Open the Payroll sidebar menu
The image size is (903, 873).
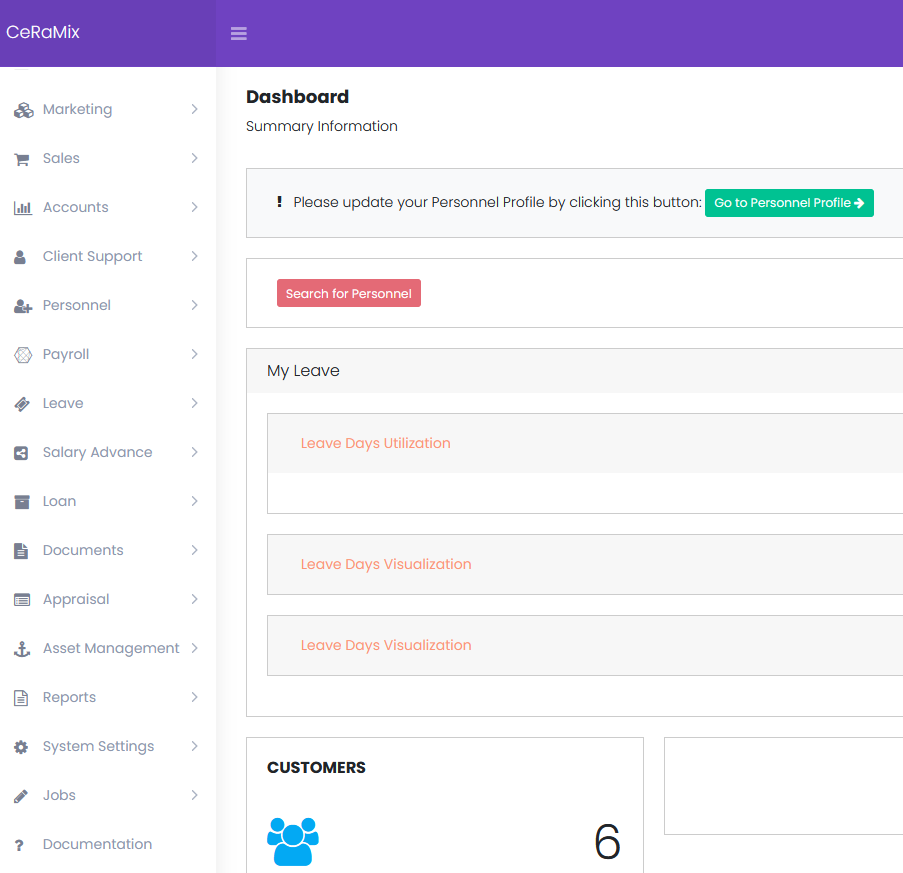point(108,354)
